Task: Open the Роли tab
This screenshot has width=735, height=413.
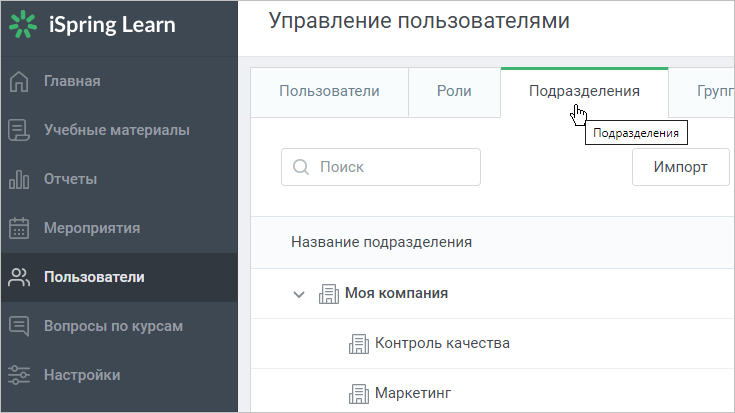Action: [454, 92]
